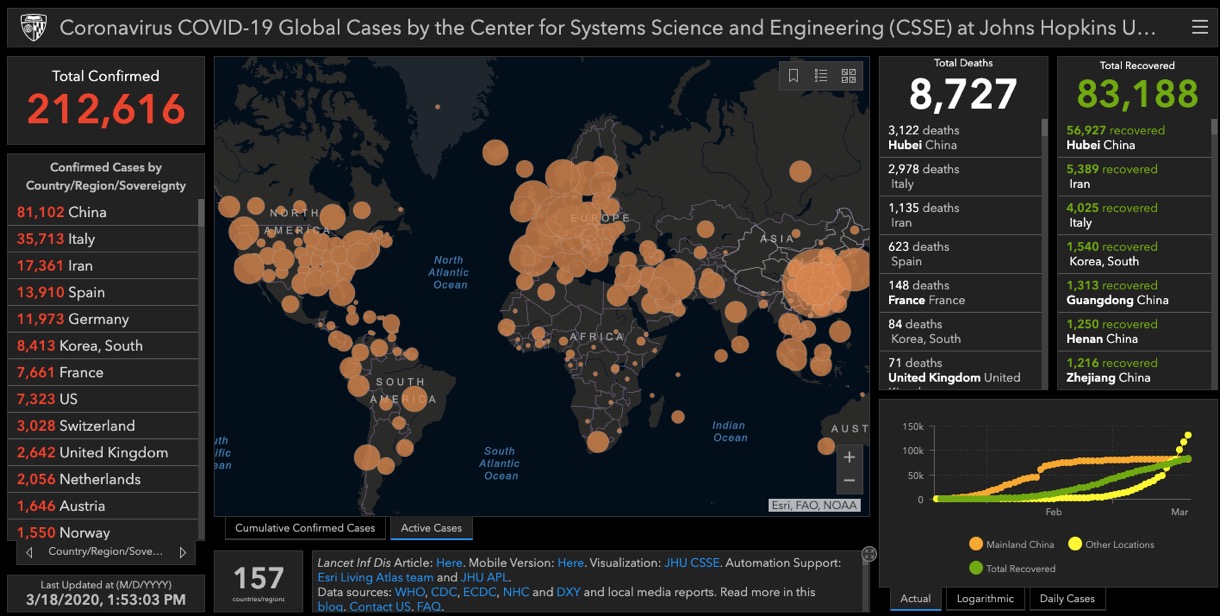Go to previous country list page arrow
The height and width of the screenshot is (616, 1220).
[29, 552]
